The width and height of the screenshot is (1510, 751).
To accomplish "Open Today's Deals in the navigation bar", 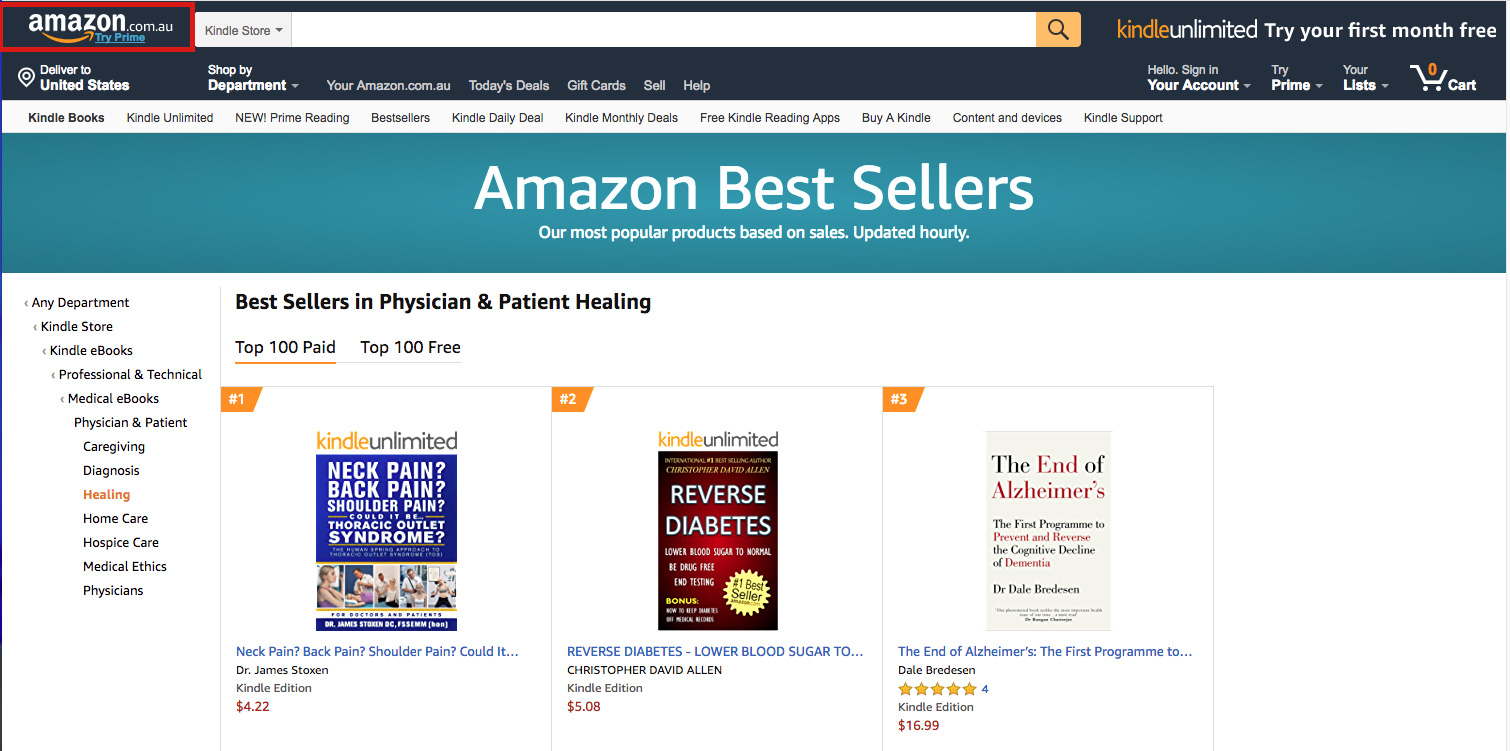I will point(509,86).
